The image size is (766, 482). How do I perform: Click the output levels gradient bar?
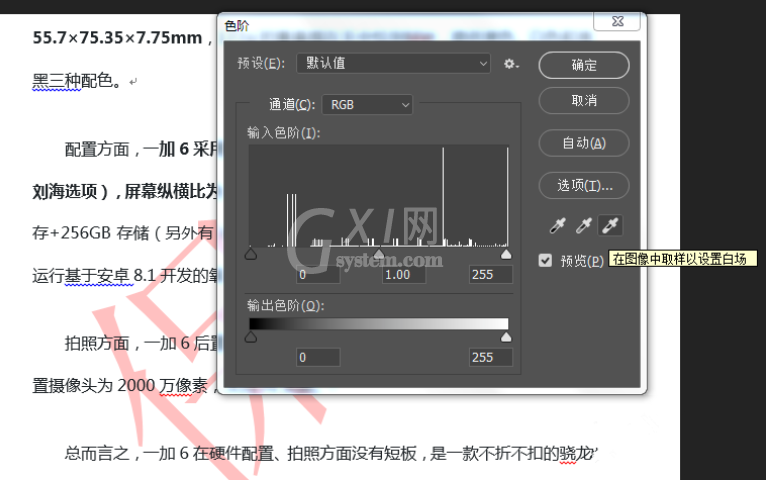pos(379,324)
